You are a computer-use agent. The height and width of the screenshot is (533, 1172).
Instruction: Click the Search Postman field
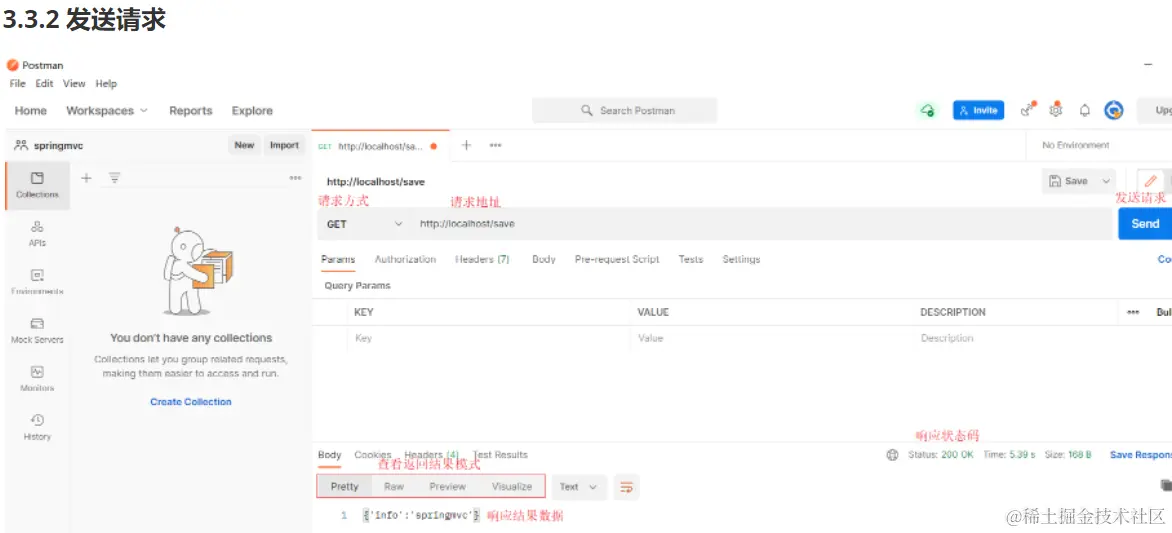624,111
